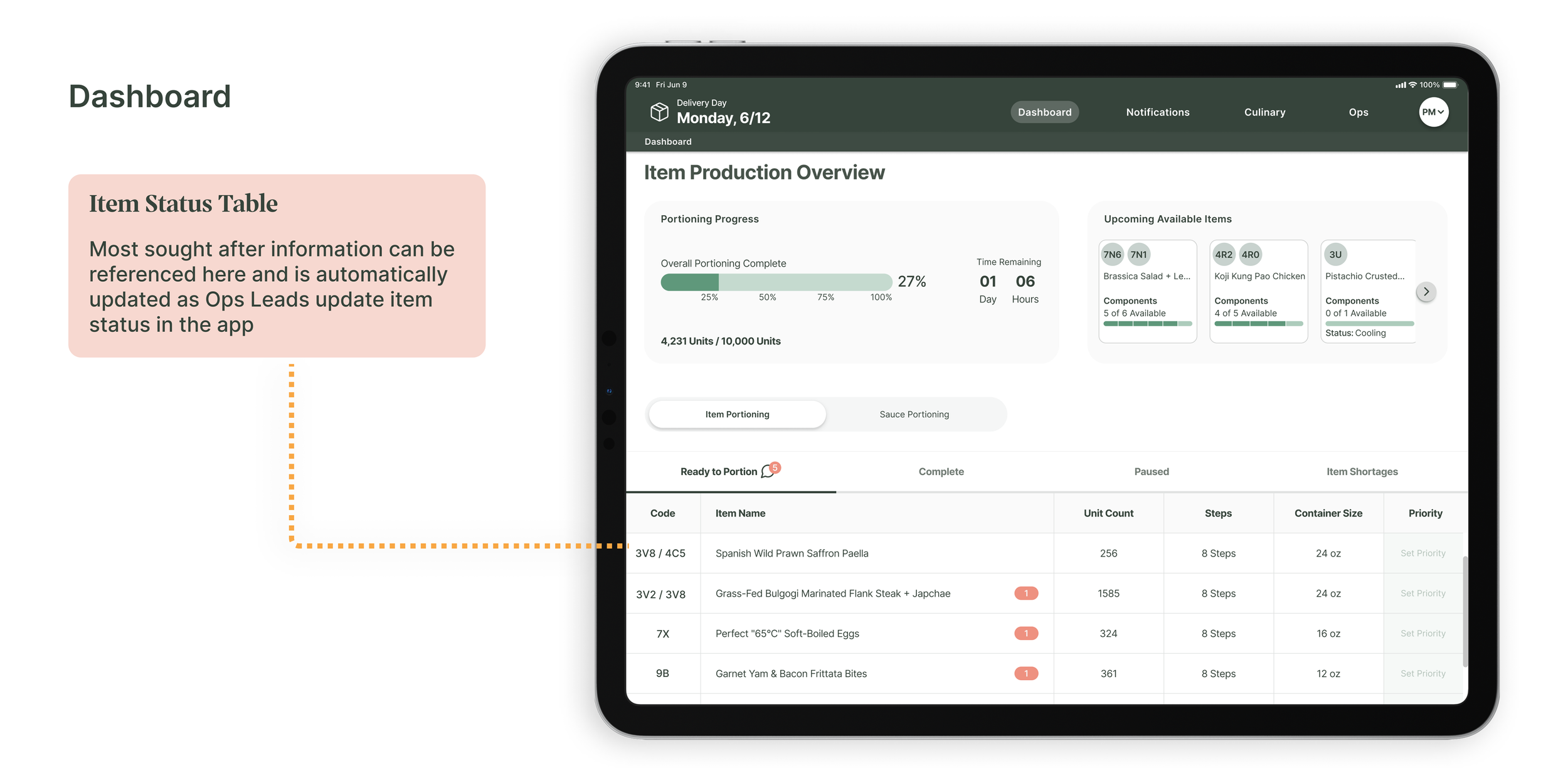The image size is (1568, 768).
Task: Select the Item Portioning toggle option
Action: (737, 415)
